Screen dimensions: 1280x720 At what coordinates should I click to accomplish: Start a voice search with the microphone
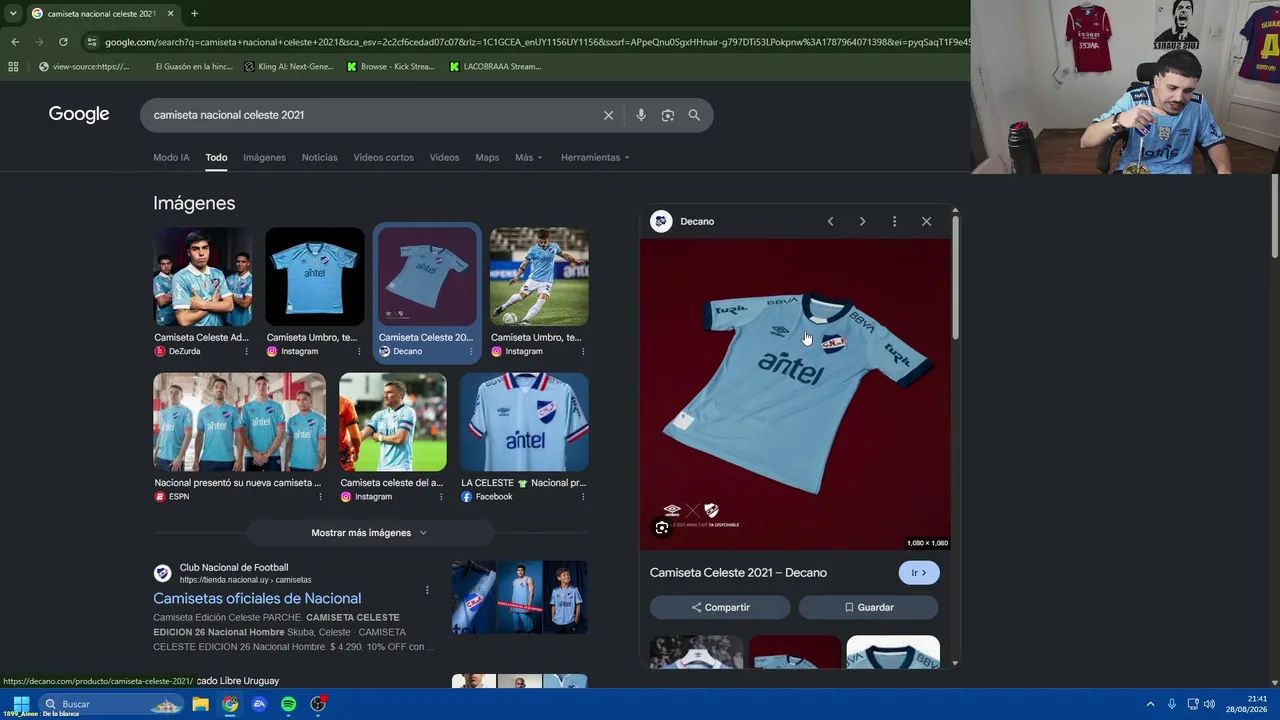[x=641, y=115]
